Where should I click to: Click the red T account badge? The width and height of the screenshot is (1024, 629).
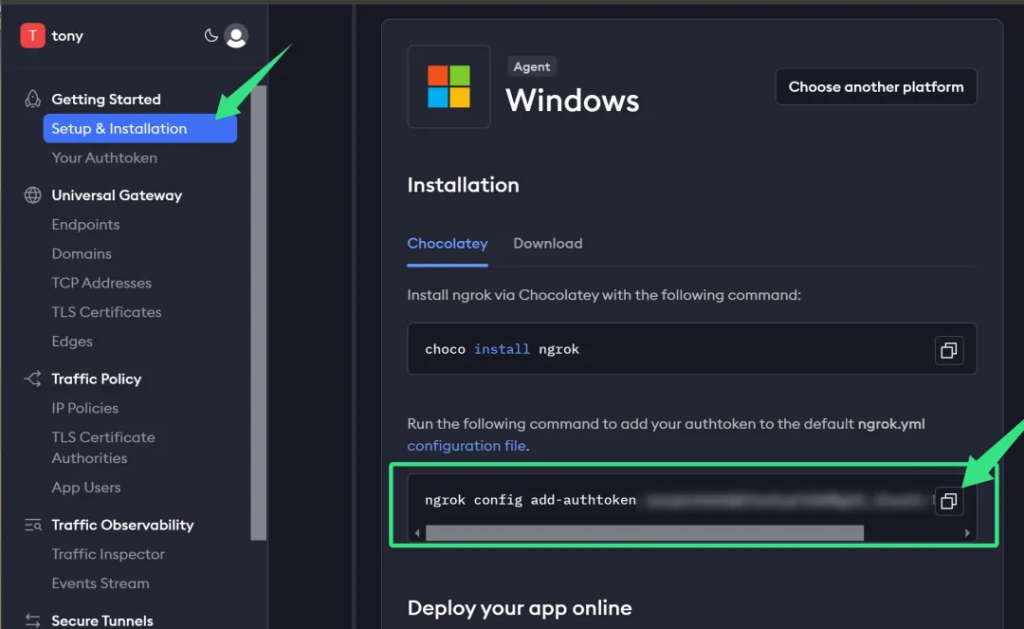point(32,35)
